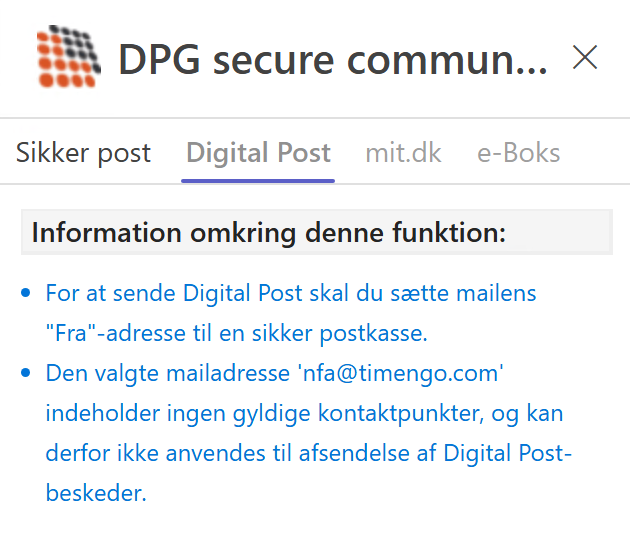Close the DPG secure communication panel
The width and height of the screenshot is (630, 534).
pos(585,58)
